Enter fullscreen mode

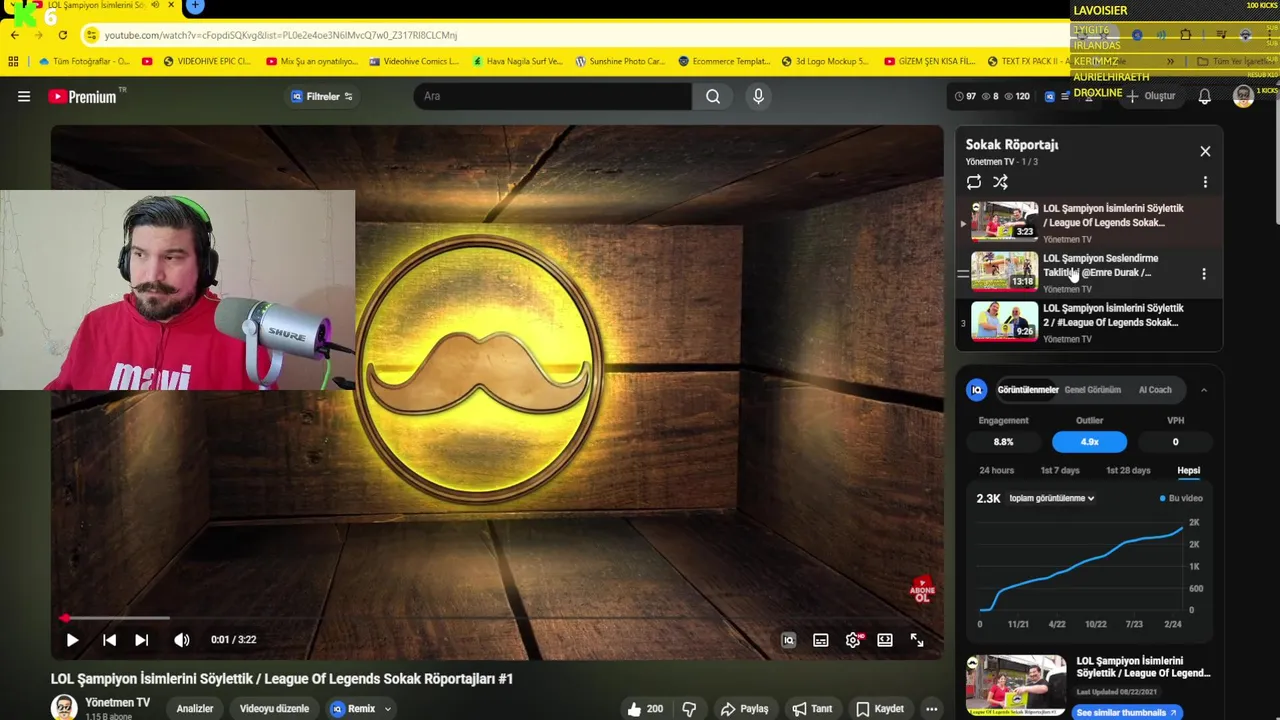click(917, 640)
